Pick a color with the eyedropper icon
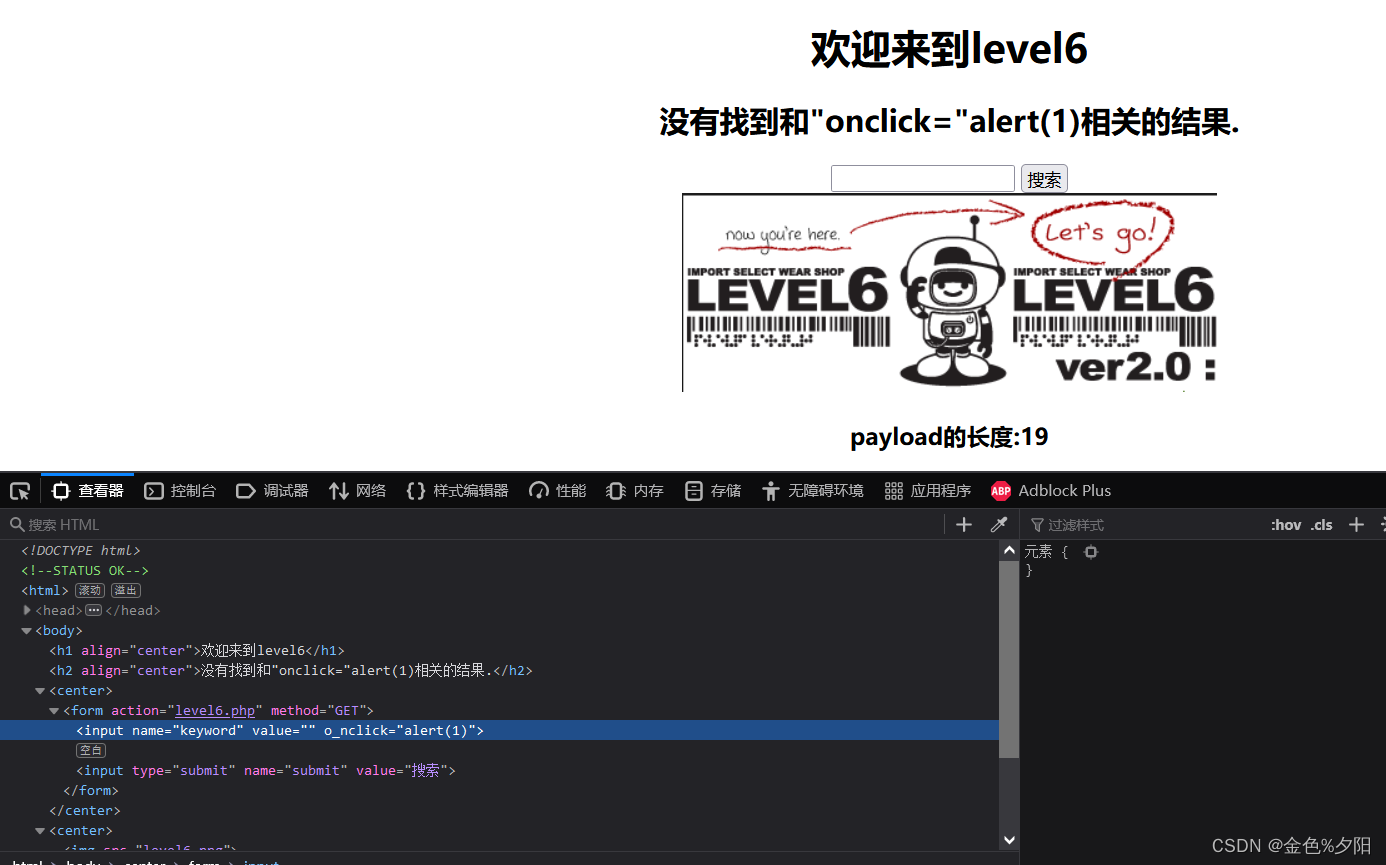 (998, 525)
